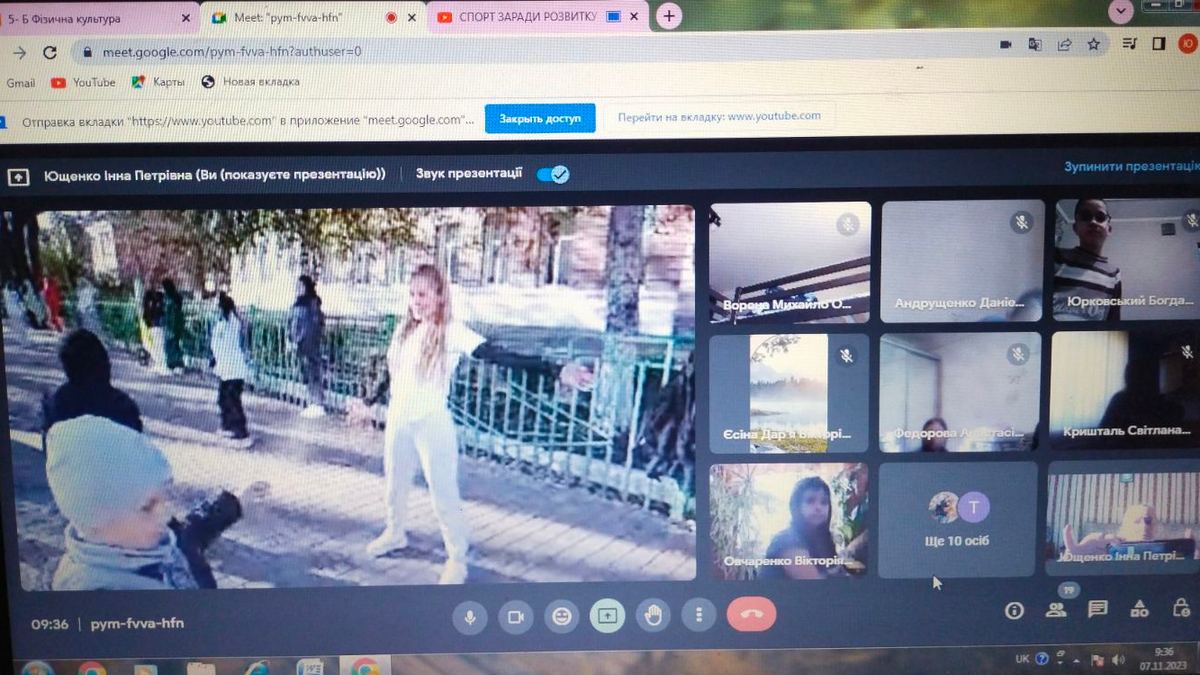Screen dimensions: 1200x675
Task: Click the 09:36 meeting time
Action: (50, 624)
